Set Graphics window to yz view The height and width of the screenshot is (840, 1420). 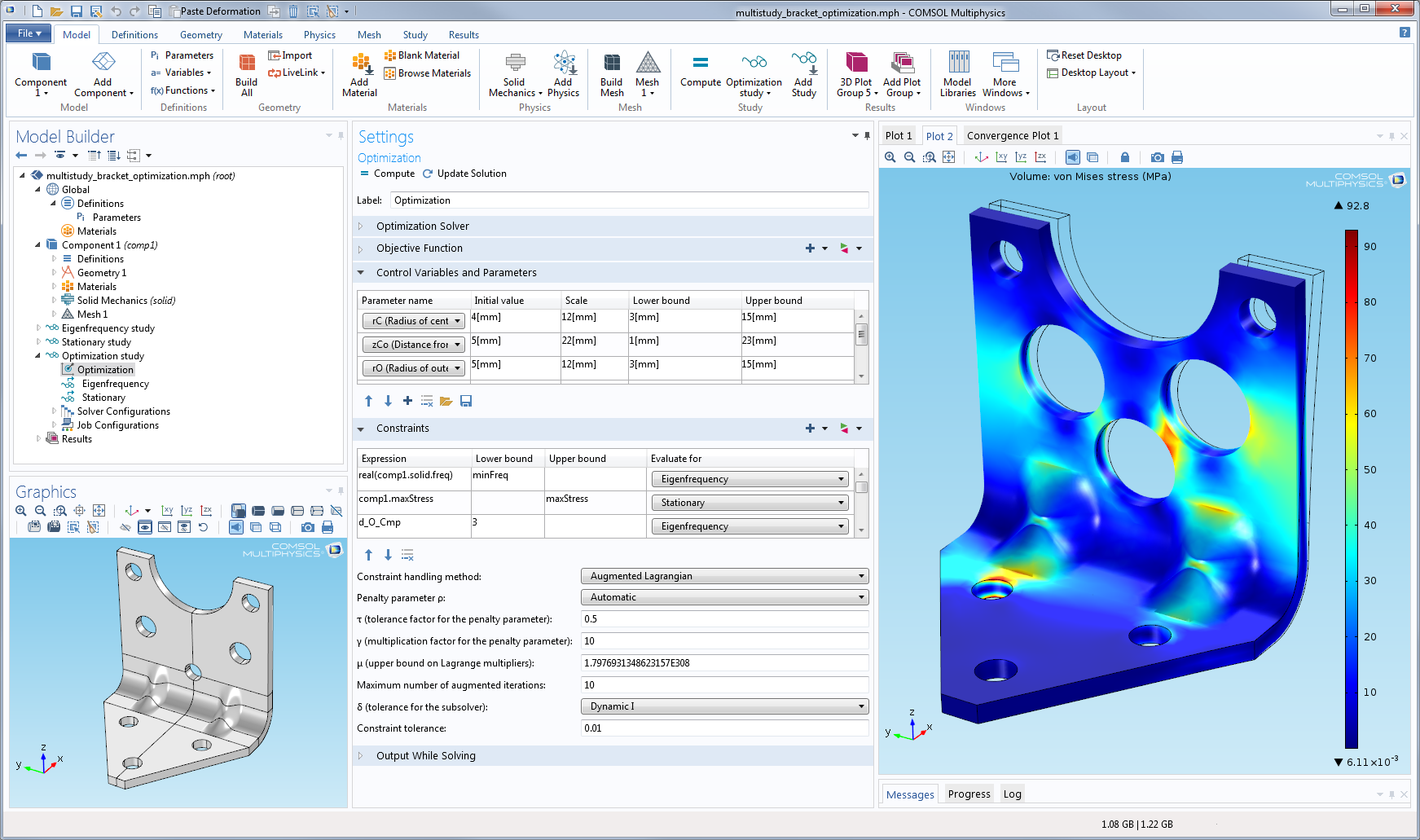187,511
